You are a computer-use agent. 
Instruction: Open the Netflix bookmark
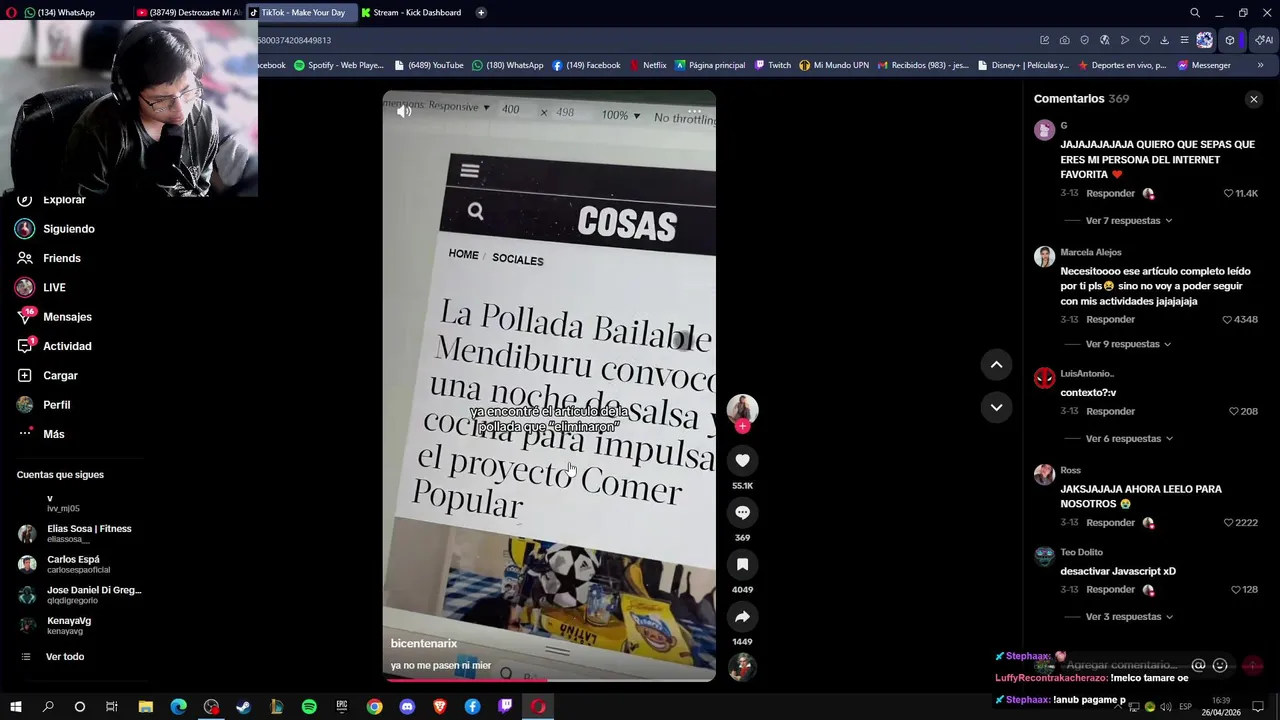tap(648, 65)
